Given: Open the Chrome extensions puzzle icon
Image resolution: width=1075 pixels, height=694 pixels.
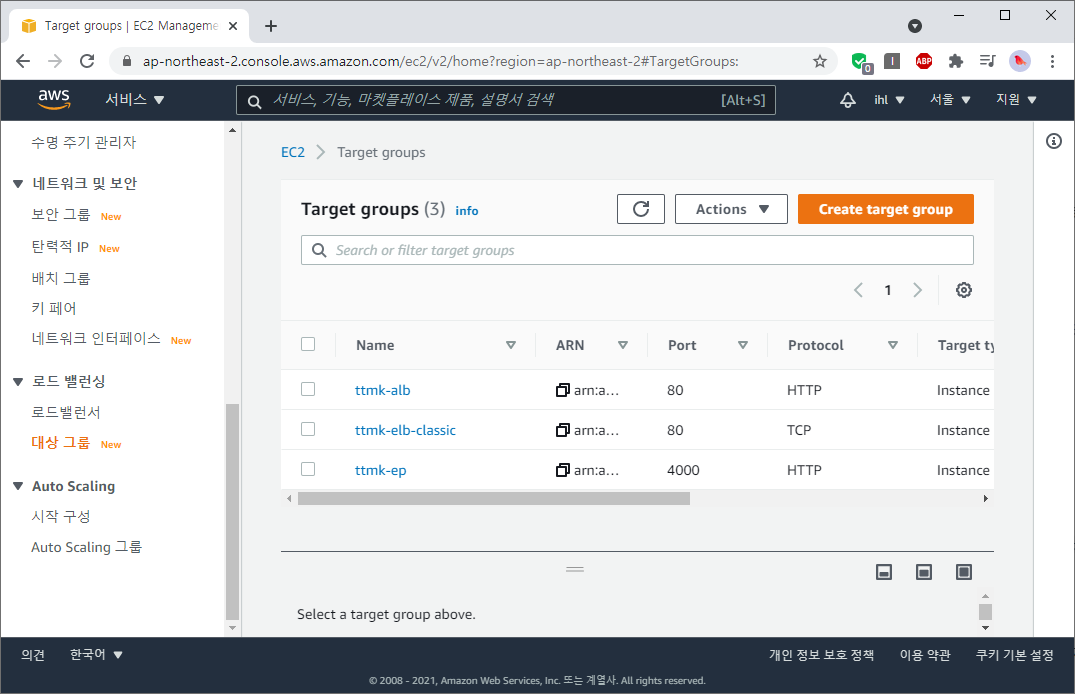Looking at the screenshot, I should (x=956, y=61).
